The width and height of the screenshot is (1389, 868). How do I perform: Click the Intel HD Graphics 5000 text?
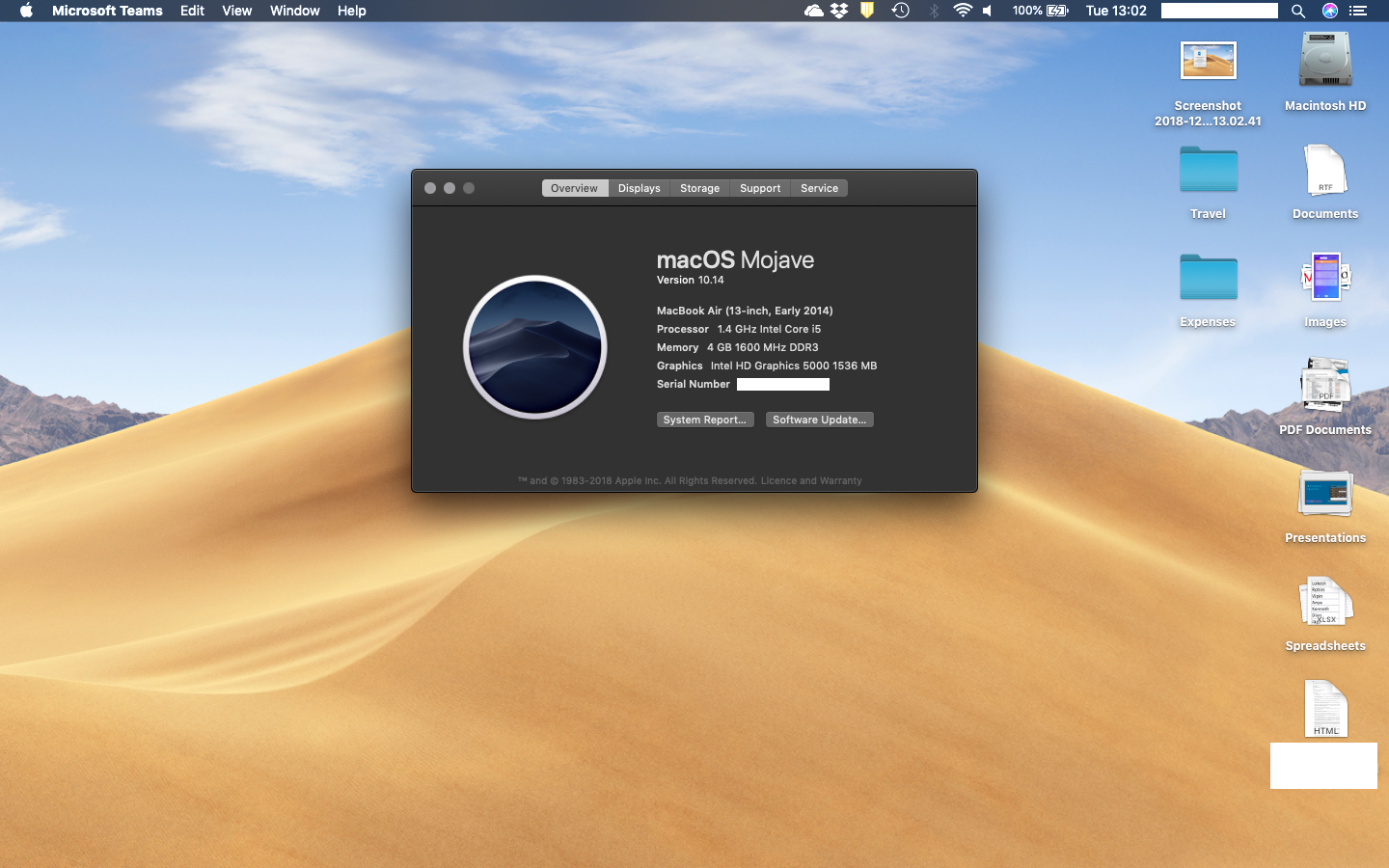coord(794,366)
